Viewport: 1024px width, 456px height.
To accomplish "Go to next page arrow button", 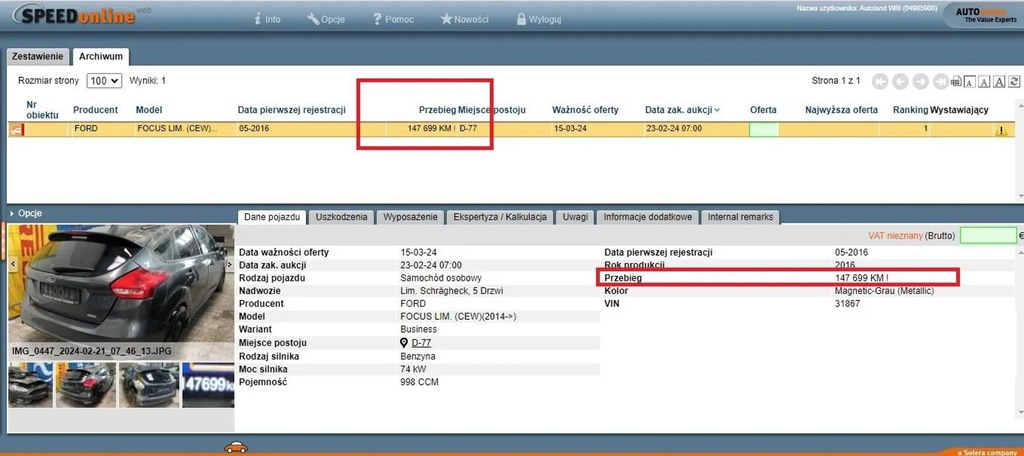I will 921,81.
